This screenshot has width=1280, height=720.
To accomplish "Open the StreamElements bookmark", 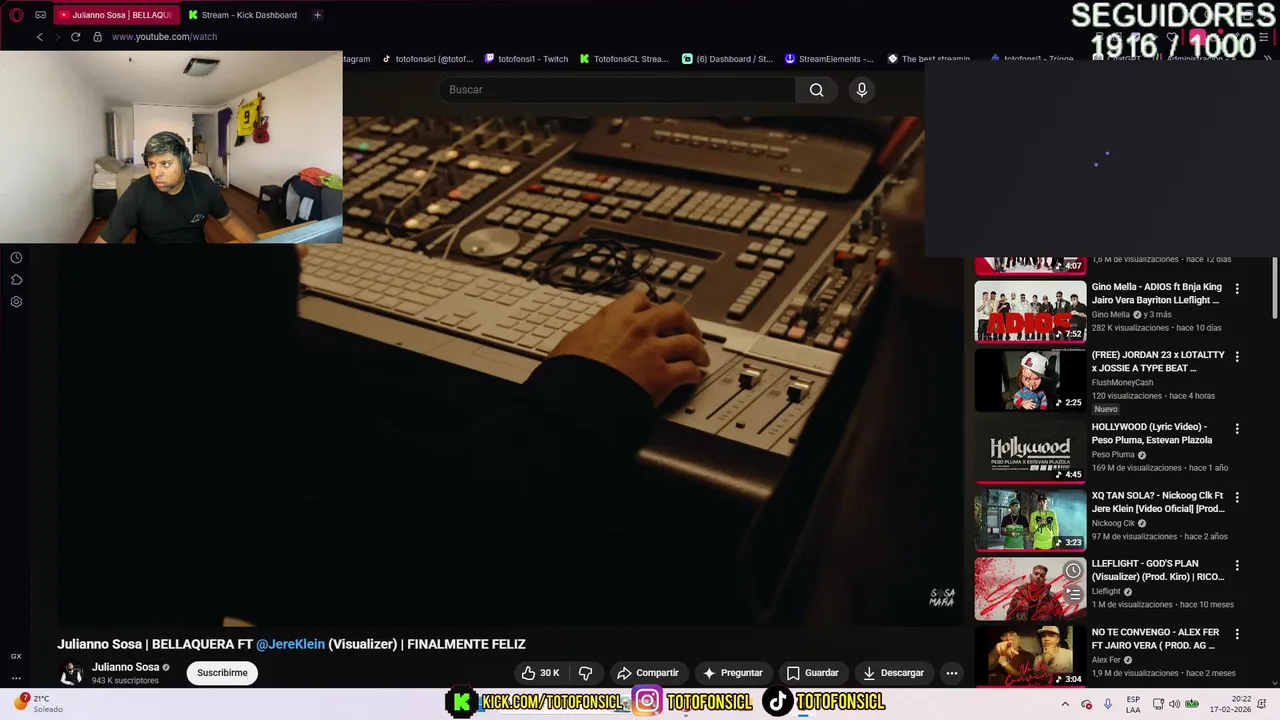I will tap(829, 59).
